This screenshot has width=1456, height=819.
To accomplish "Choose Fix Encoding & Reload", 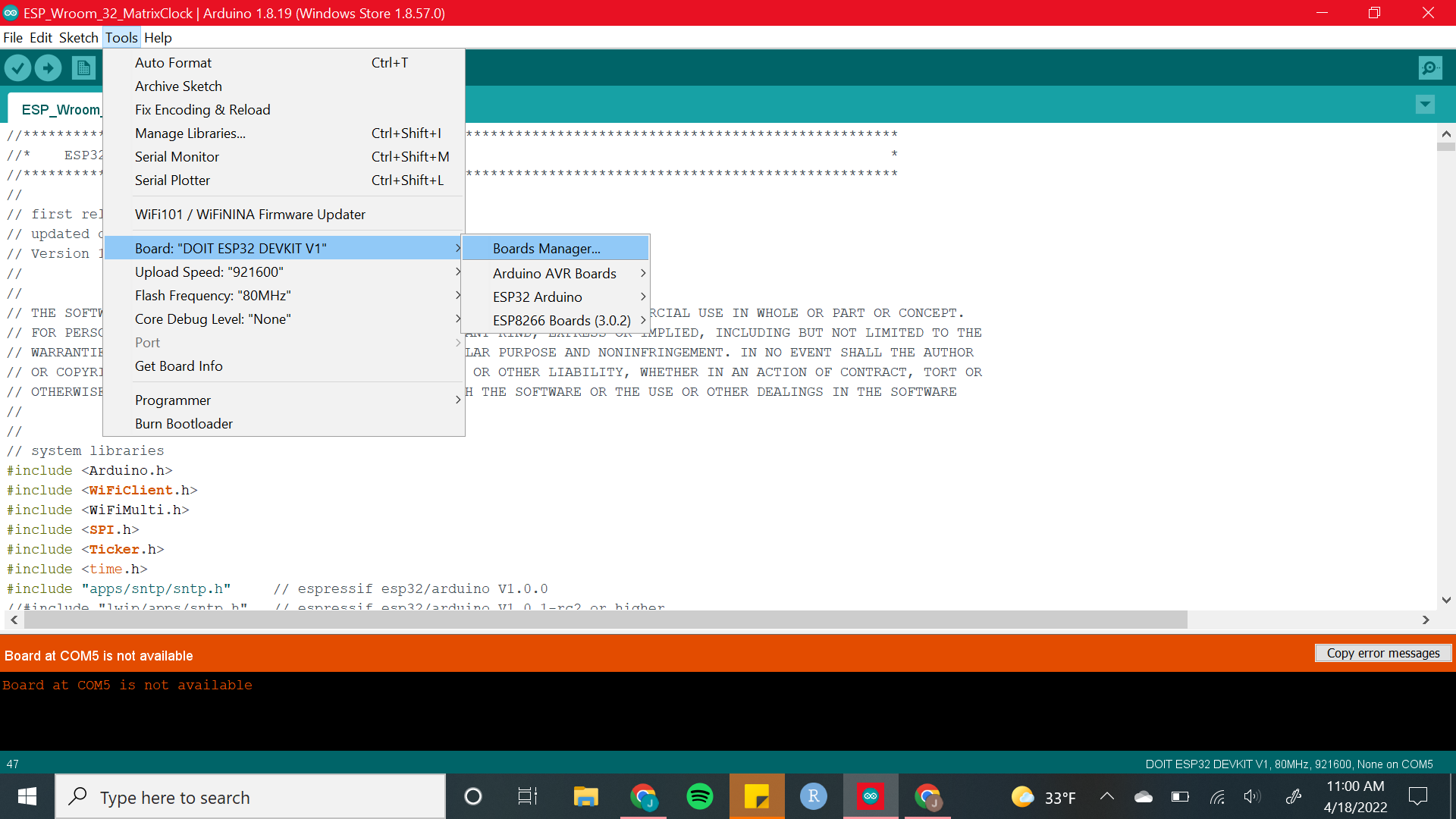I will click(x=284, y=110).
